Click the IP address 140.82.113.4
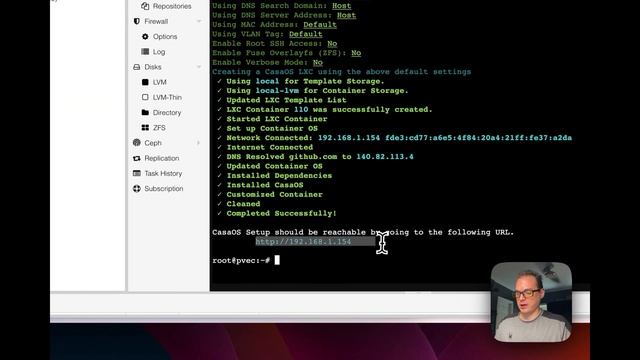This screenshot has height=360, width=640. coord(384,157)
